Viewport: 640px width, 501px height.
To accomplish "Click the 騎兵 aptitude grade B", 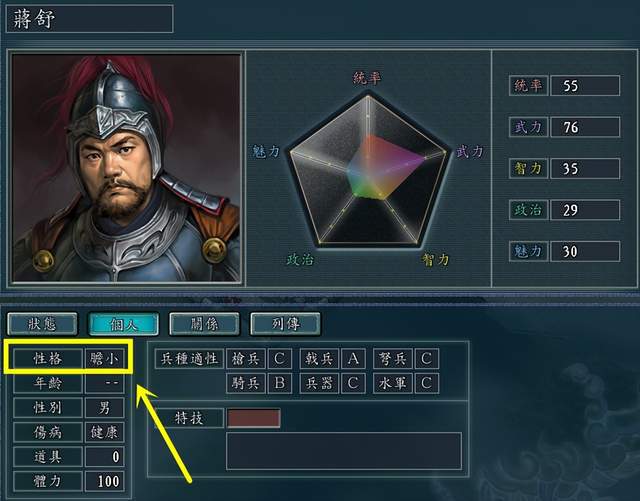I will point(280,383).
